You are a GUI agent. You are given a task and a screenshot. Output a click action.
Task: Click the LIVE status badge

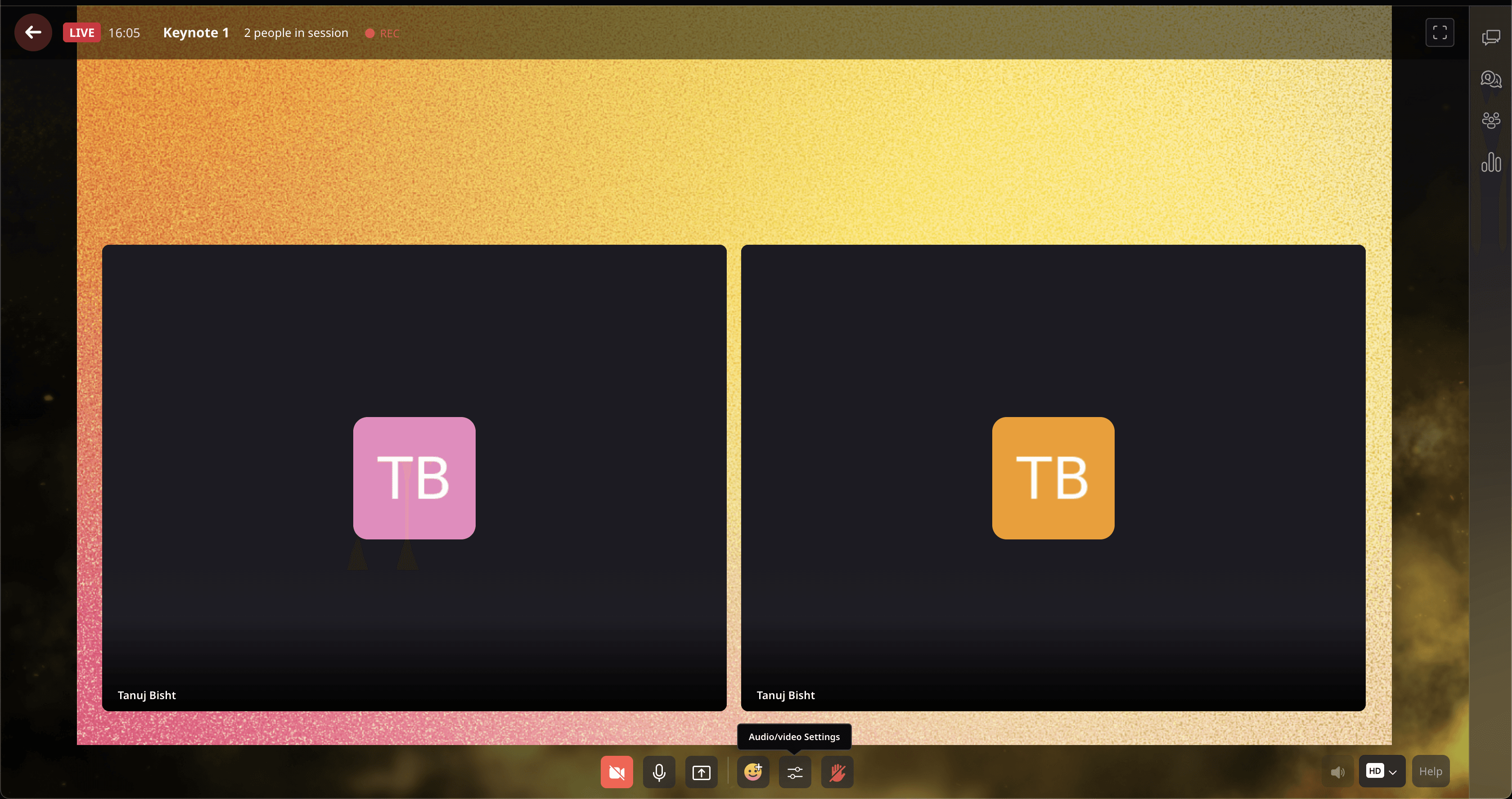[81, 33]
